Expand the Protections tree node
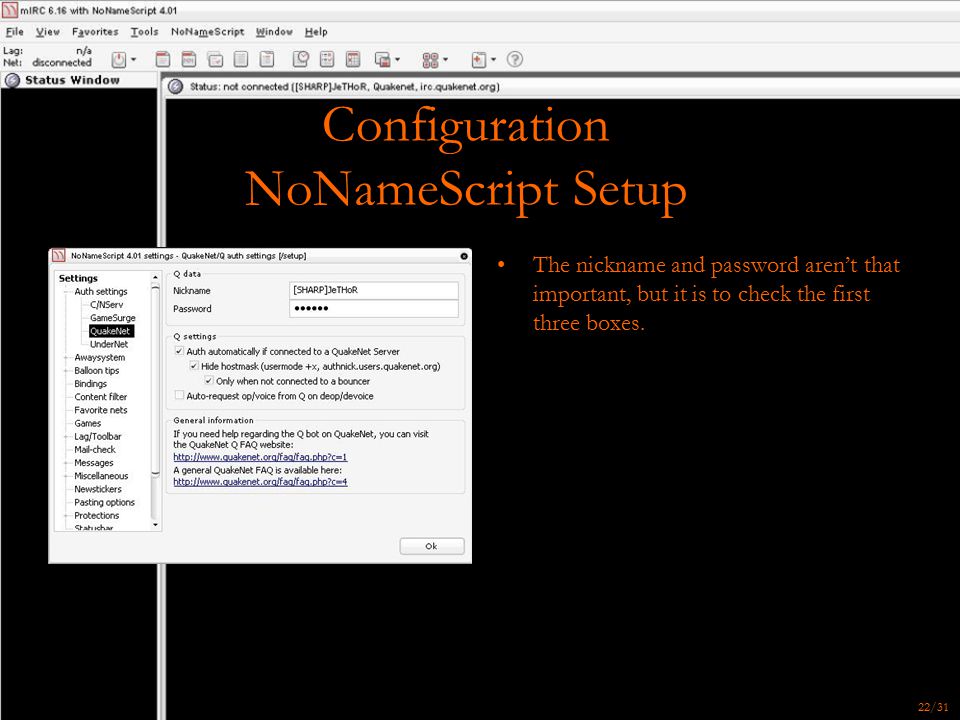 (67, 516)
